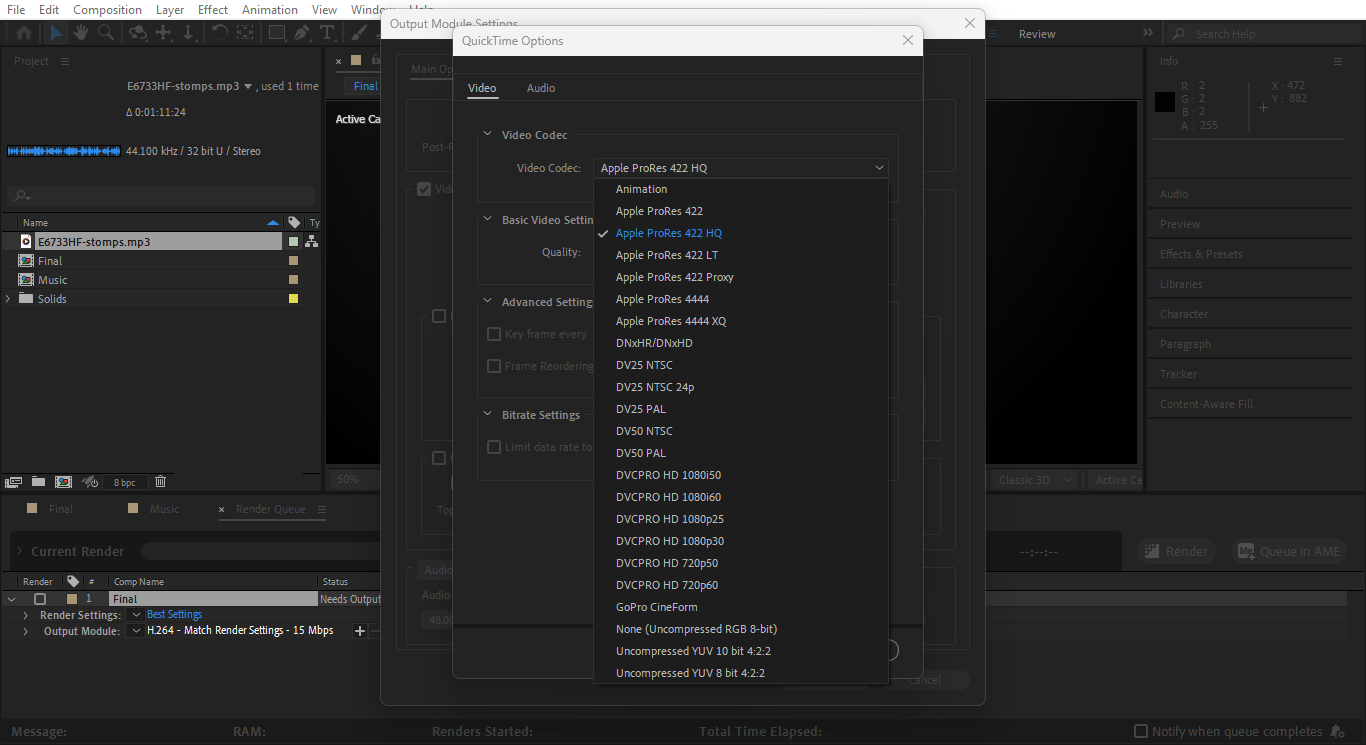This screenshot has width=1366, height=745.
Task: Select the Orbit camera tool
Action: click(138, 33)
